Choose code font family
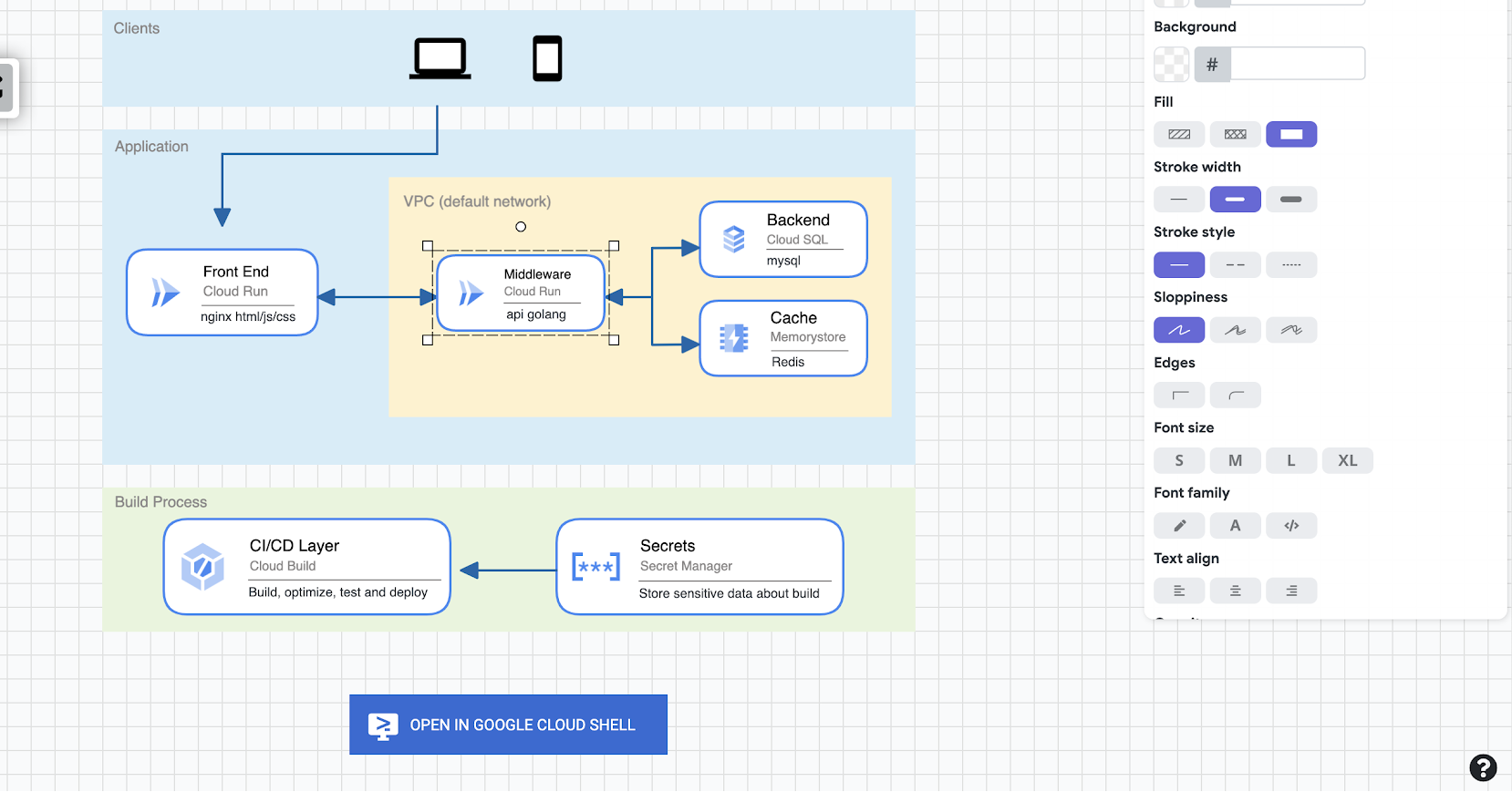The height and width of the screenshot is (792, 1512). point(1291,526)
